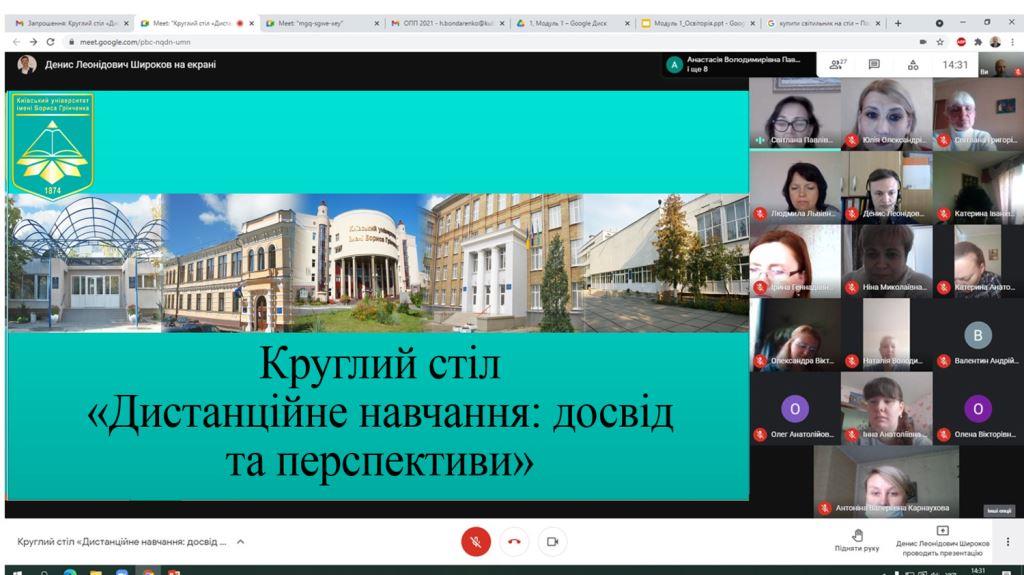Reload the Meet page
This screenshot has width=1024, height=575.
pyautogui.click(x=51, y=41)
